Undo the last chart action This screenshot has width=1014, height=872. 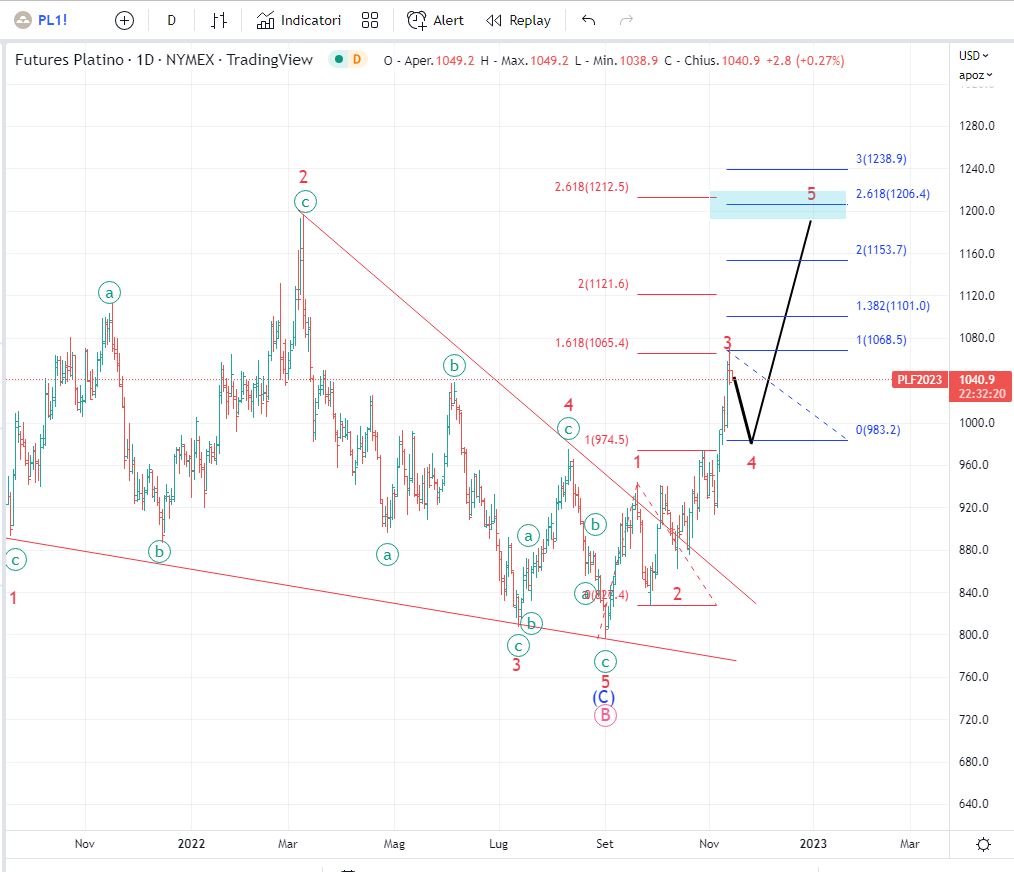click(x=588, y=21)
